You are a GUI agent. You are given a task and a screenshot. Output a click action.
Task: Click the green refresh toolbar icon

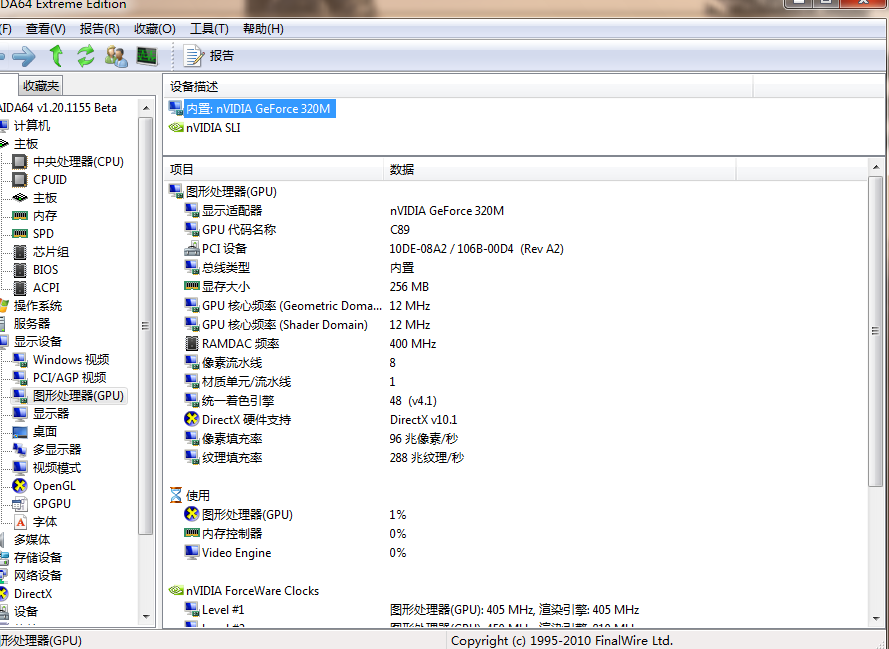point(86,56)
